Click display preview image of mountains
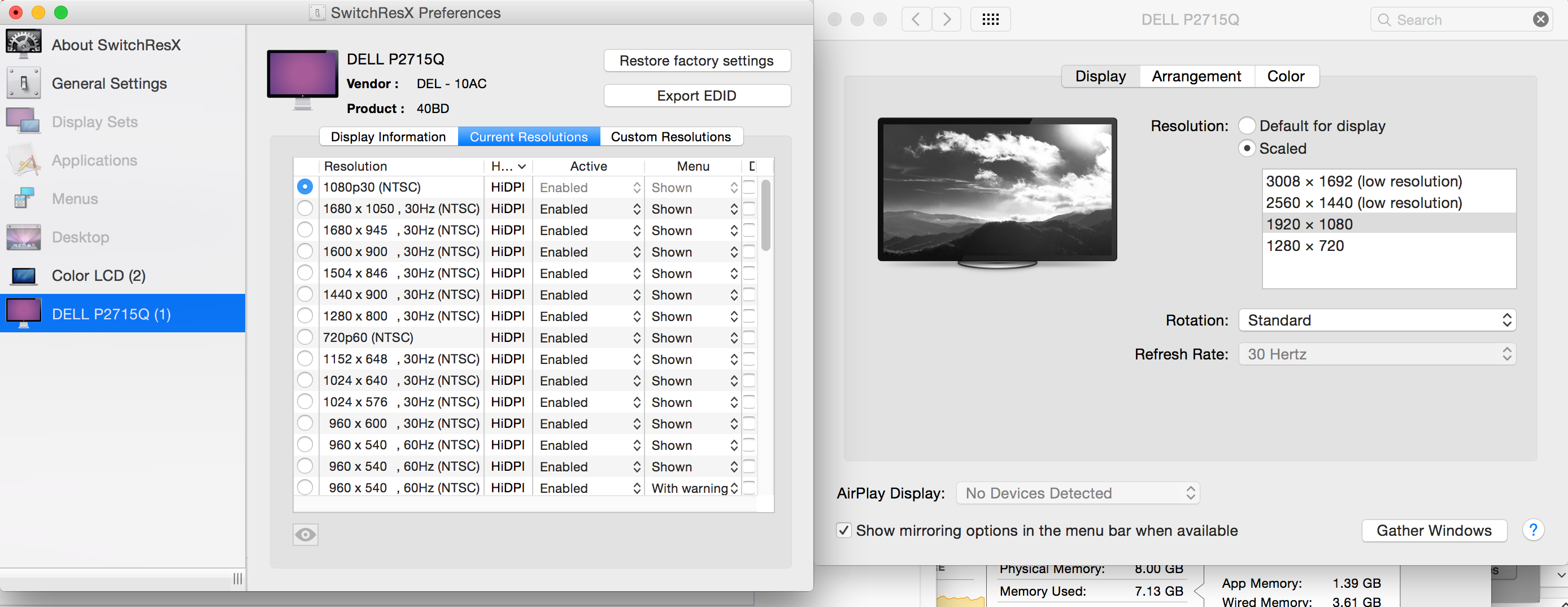Image resolution: width=1568 pixels, height=607 pixels. [997, 189]
